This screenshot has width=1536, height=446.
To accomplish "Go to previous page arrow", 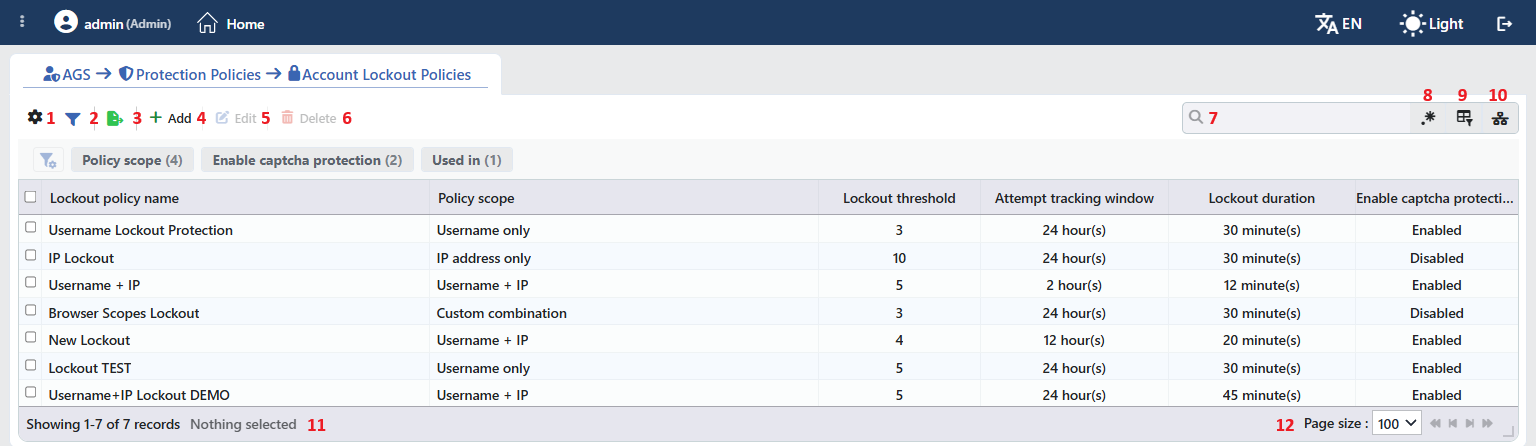I will pos(1453,424).
